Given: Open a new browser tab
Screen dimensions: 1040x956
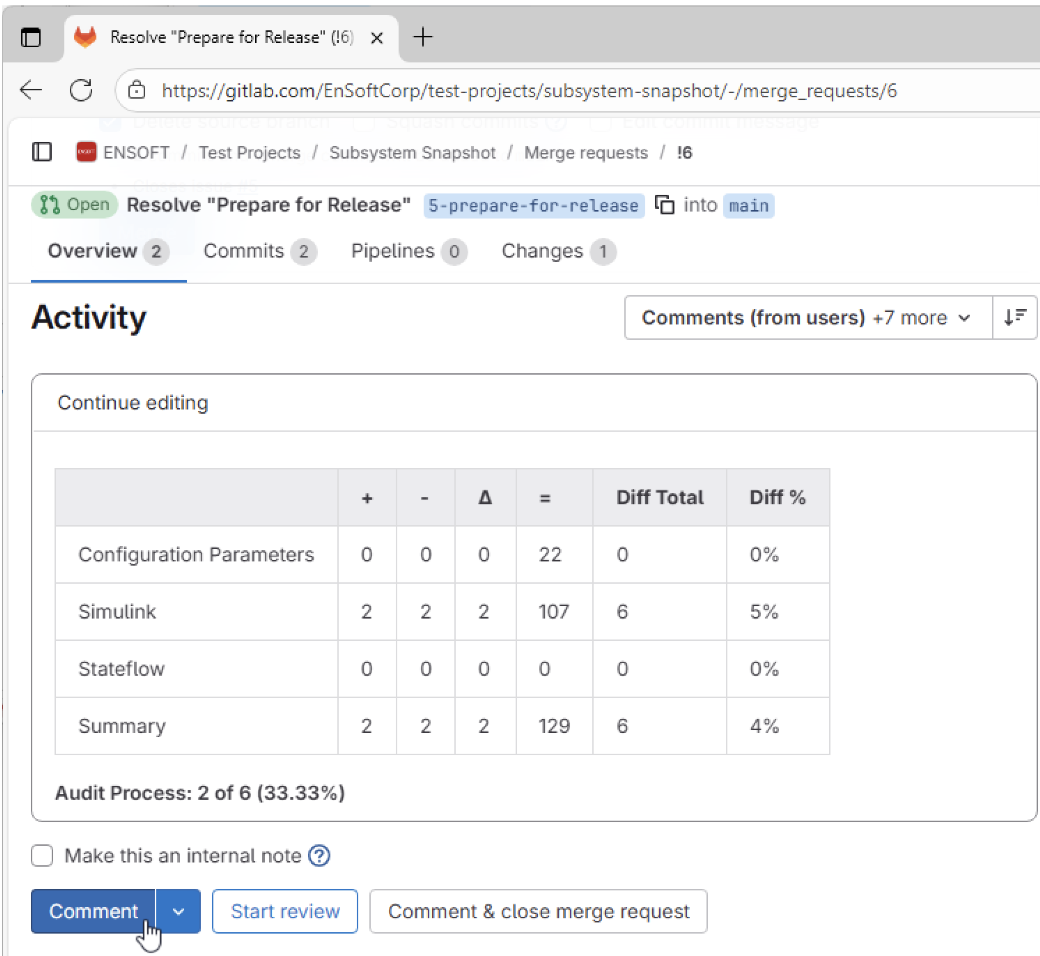Looking at the screenshot, I should (422, 37).
